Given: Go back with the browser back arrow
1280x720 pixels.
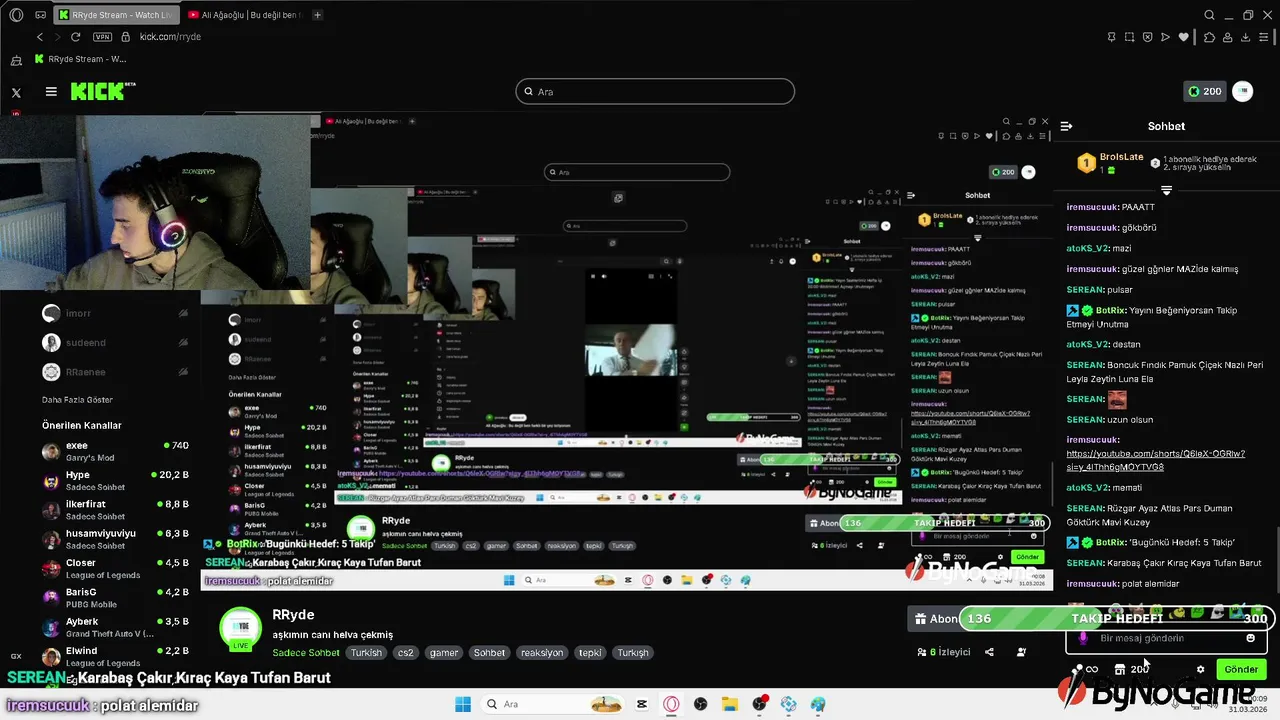Looking at the screenshot, I should 40,36.
